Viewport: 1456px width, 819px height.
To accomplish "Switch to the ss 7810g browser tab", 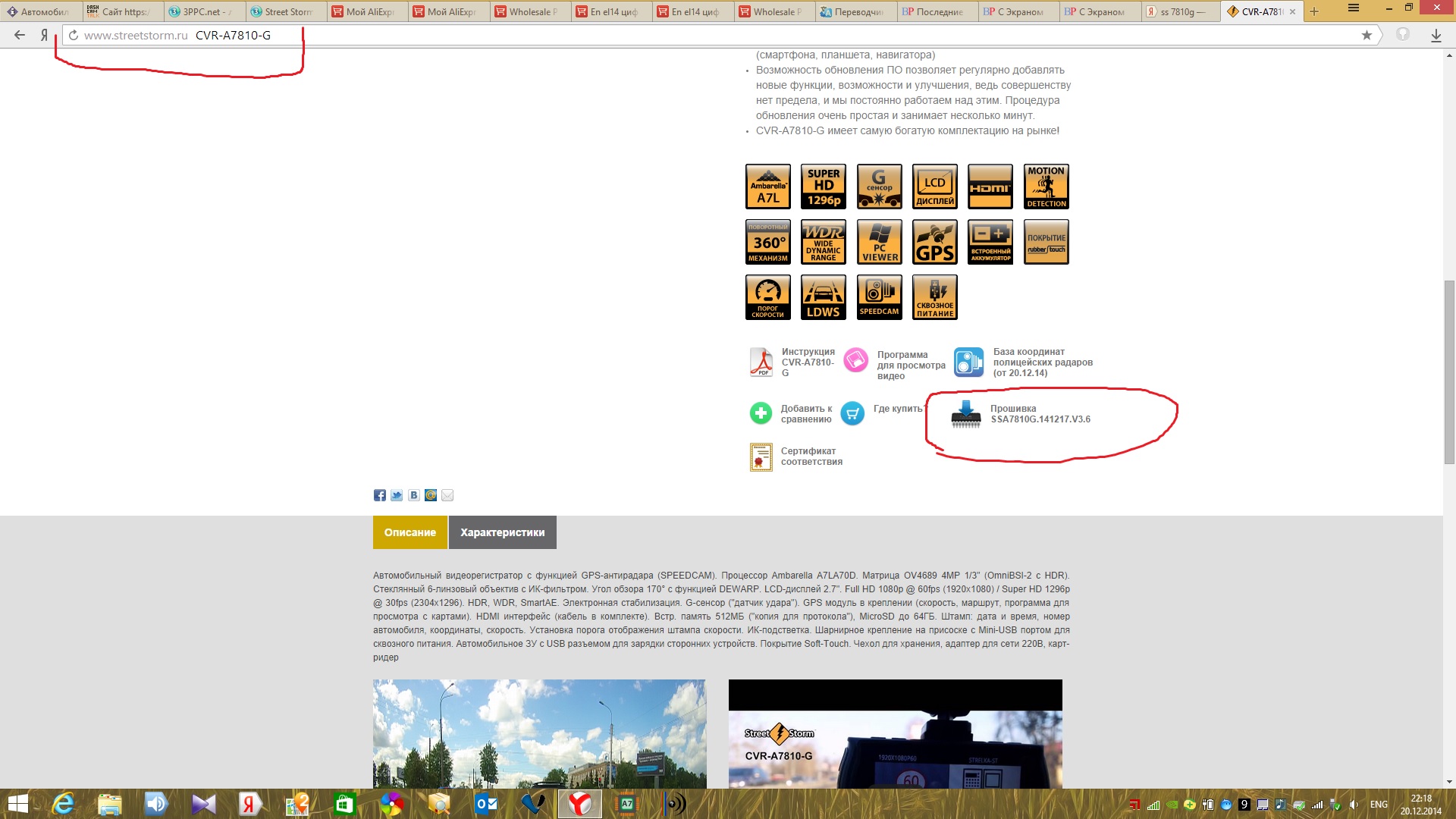I will click(x=1181, y=11).
